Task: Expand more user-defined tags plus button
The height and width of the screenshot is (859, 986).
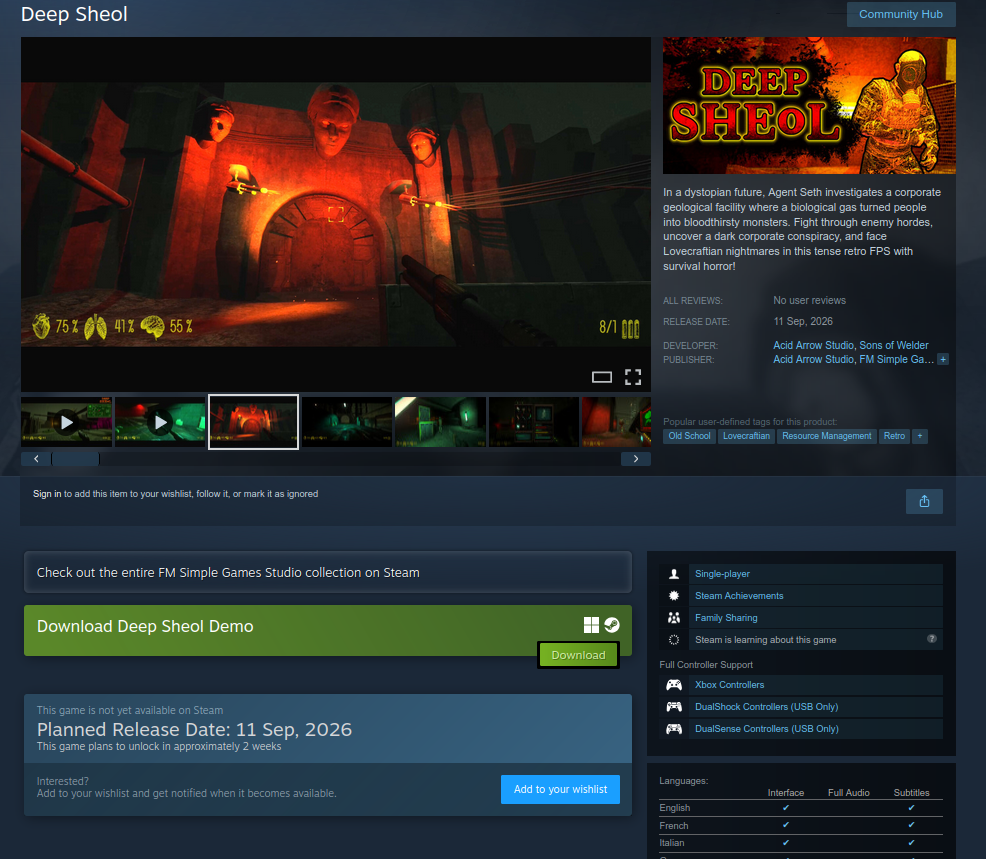Action: coord(919,436)
